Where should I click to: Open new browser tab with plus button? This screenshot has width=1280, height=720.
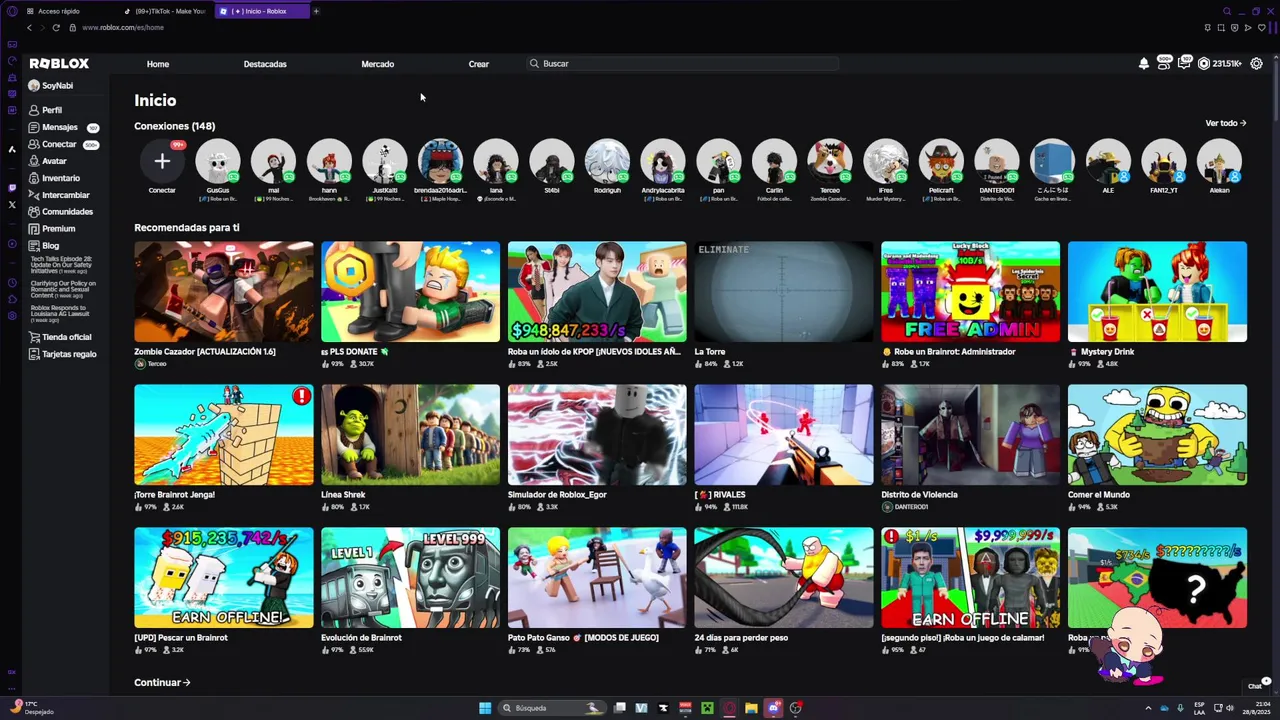[316, 11]
